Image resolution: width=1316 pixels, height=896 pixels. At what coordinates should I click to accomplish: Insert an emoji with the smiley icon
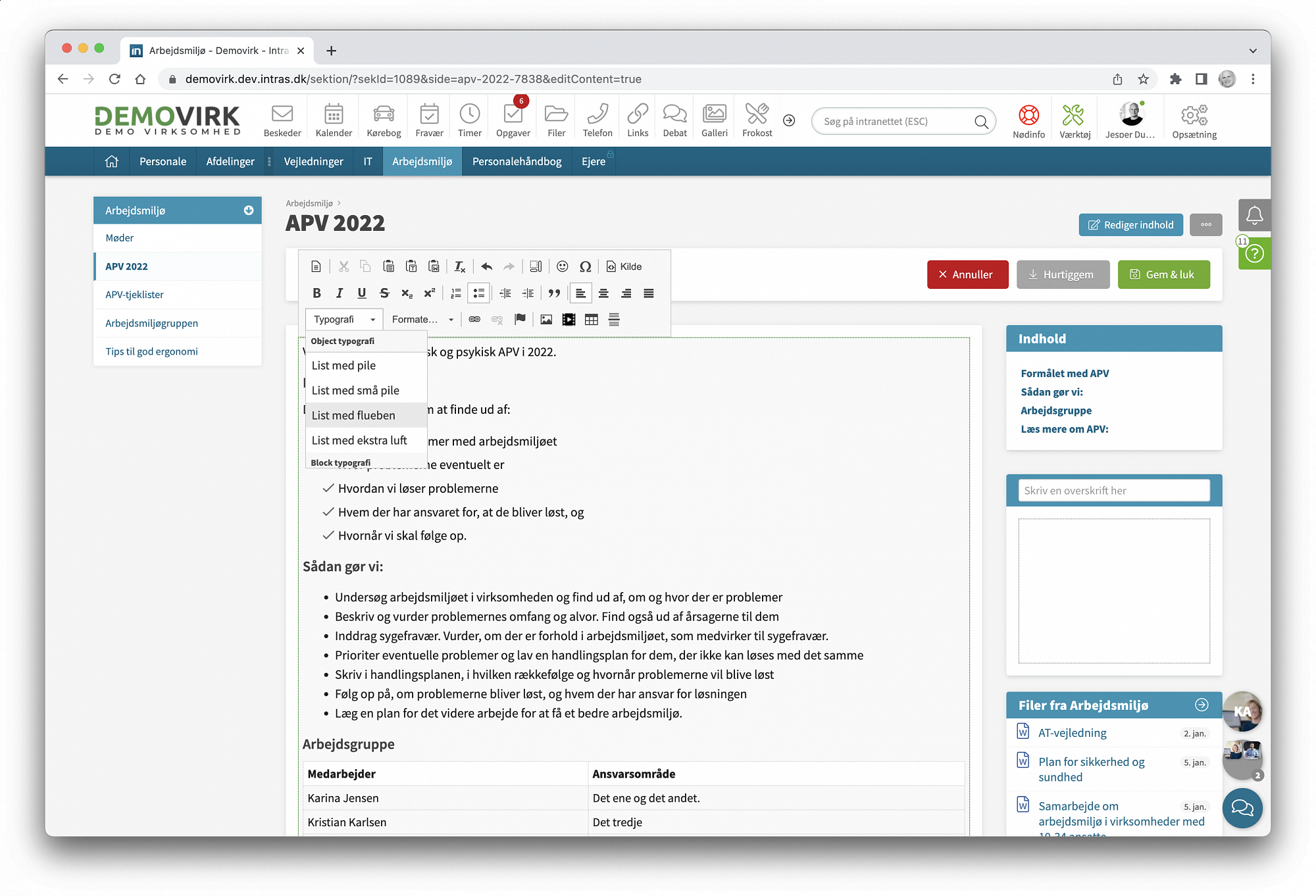coord(562,266)
